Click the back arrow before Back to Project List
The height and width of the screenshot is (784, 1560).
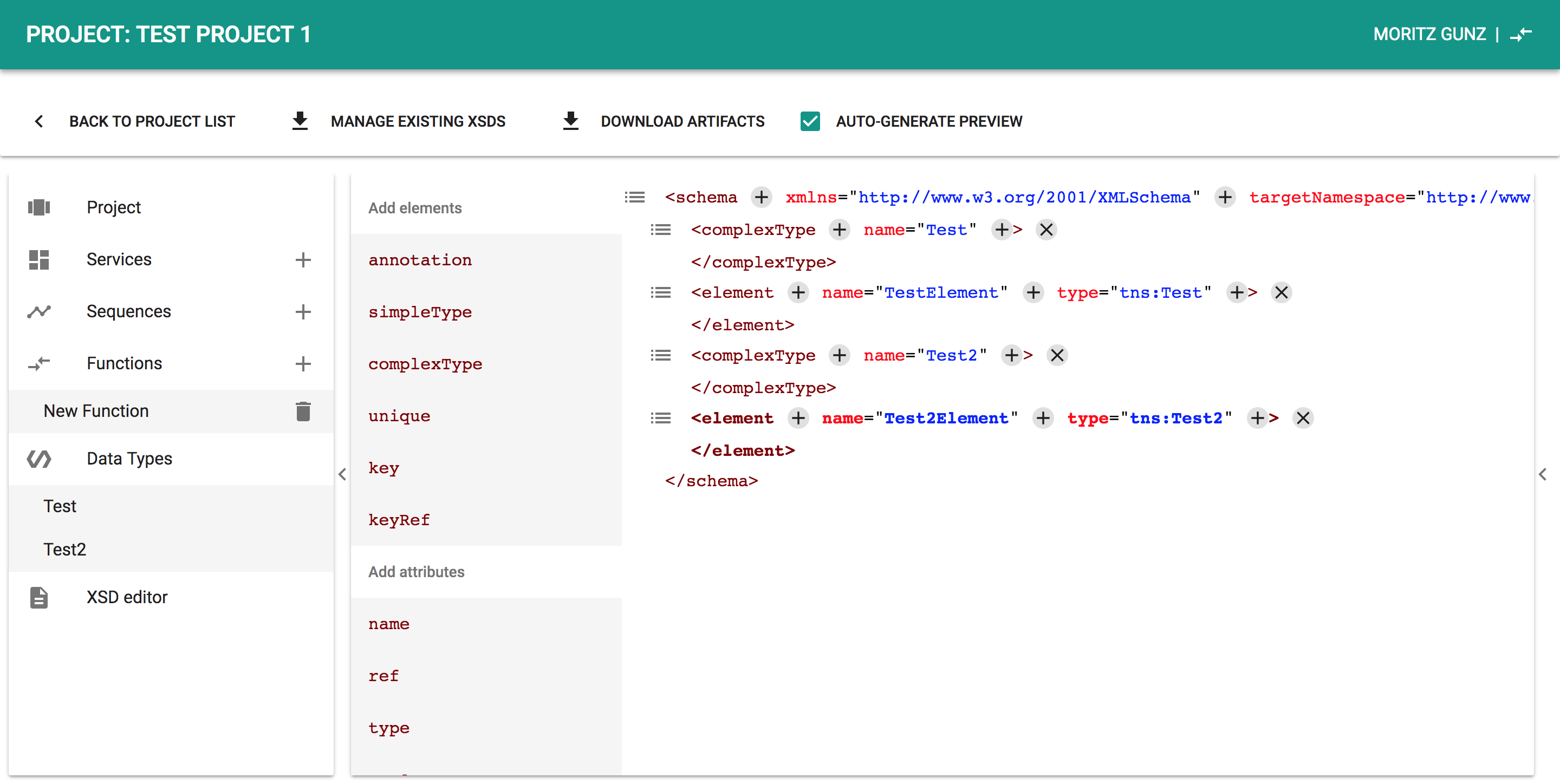(x=39, y=122)
